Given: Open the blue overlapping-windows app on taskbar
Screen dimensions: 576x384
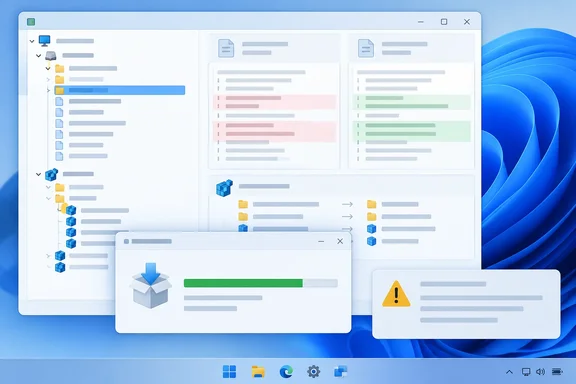Looking at the screenshot, I should [x=341, y=372].
